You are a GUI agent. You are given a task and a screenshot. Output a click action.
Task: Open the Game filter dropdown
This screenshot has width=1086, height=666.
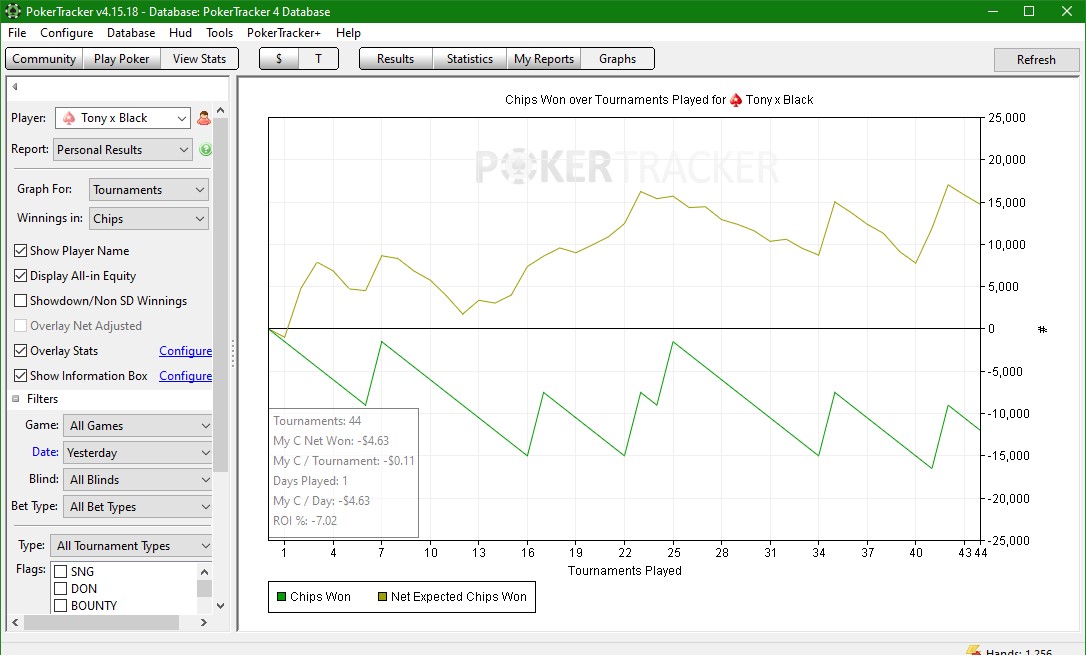137,426
